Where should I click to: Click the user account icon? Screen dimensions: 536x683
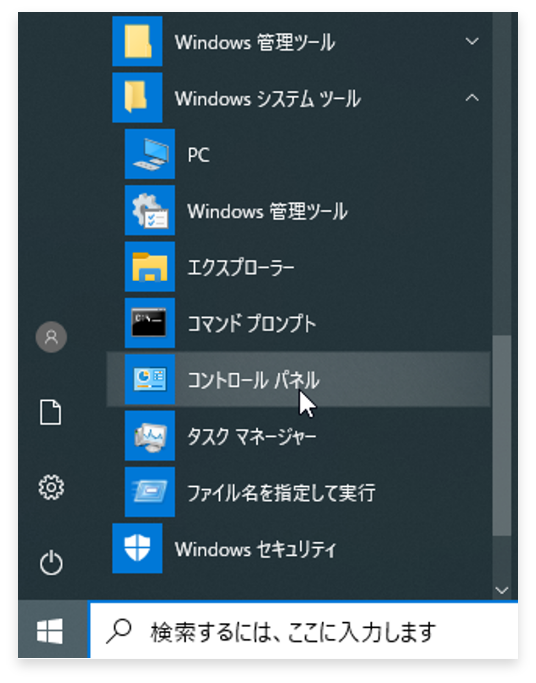[51, 337]
